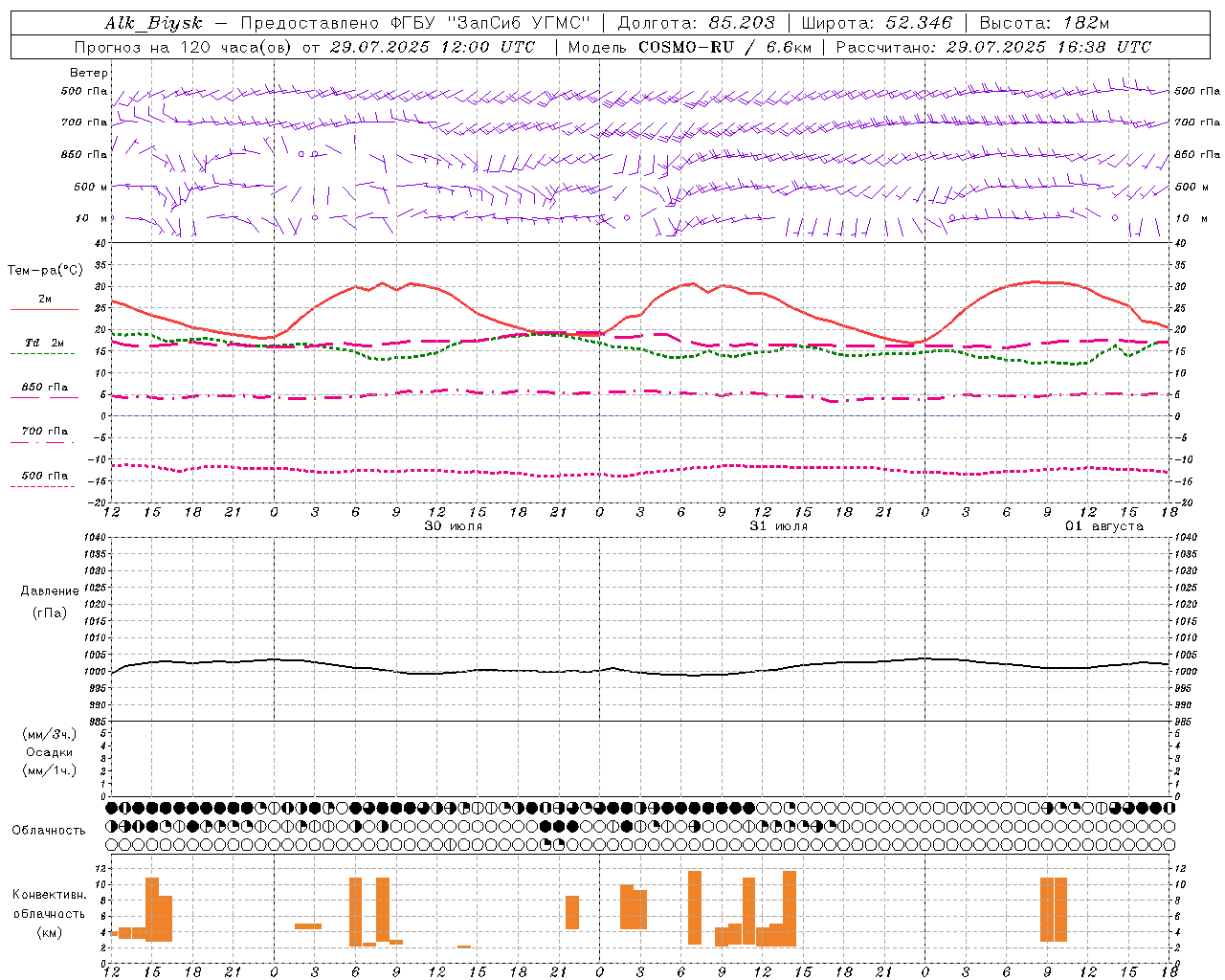Click the 'Долгота: 85.203' header value

point(697,23)
